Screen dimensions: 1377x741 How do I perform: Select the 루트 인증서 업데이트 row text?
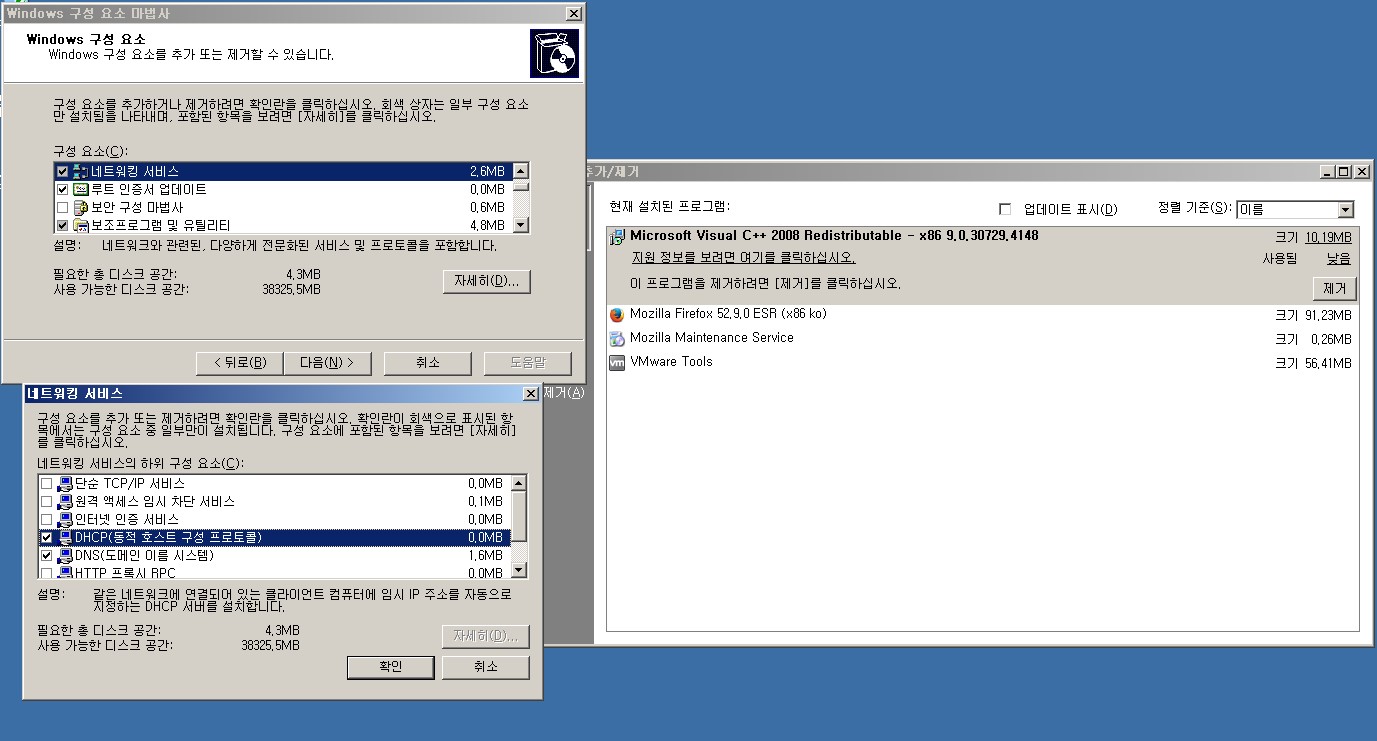pos(149,190)
